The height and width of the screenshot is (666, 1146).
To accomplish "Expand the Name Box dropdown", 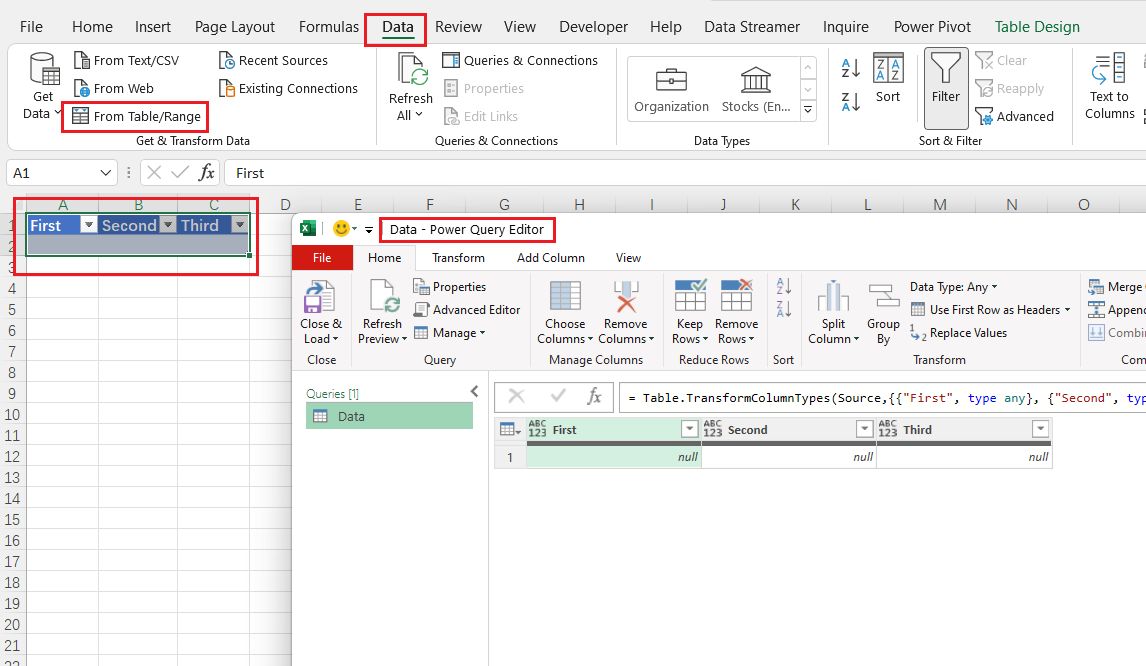I will click(106, 173).
